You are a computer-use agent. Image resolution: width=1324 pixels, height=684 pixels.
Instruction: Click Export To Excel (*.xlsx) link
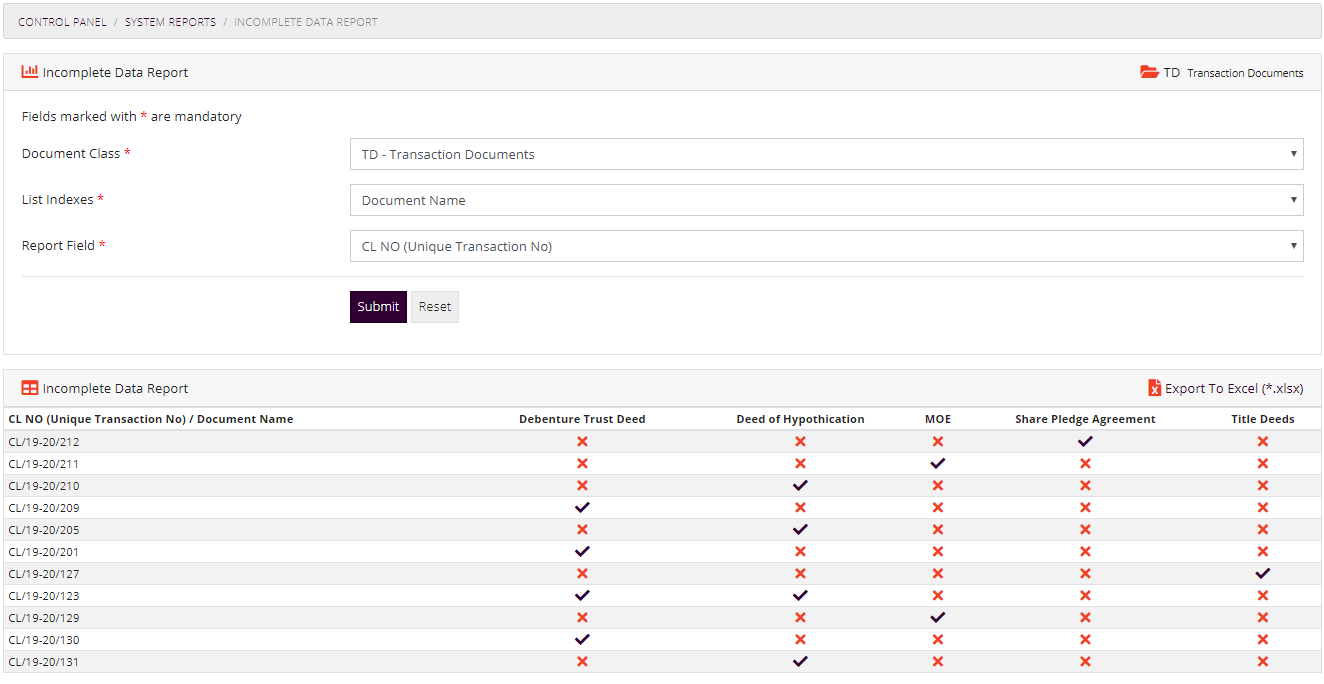click(x=1233, y=389)
